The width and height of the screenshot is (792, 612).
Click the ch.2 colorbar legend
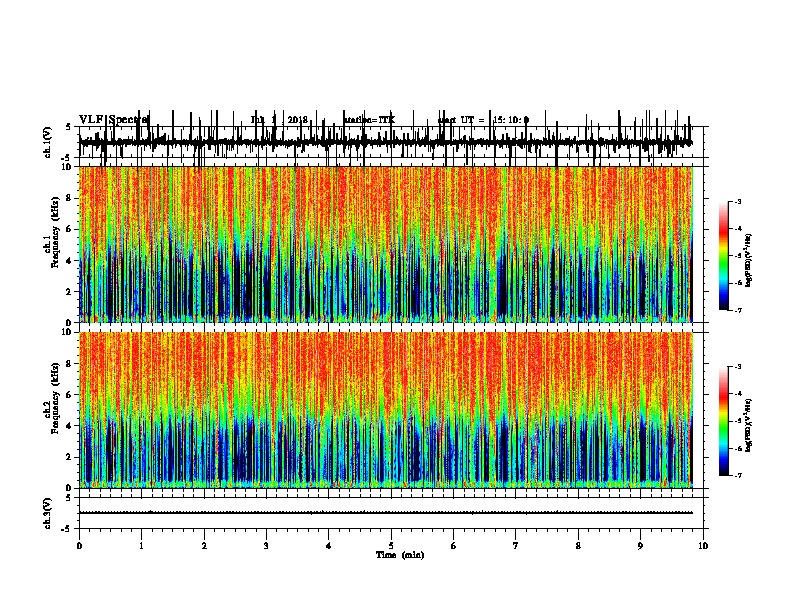click(x=724, y=421)
